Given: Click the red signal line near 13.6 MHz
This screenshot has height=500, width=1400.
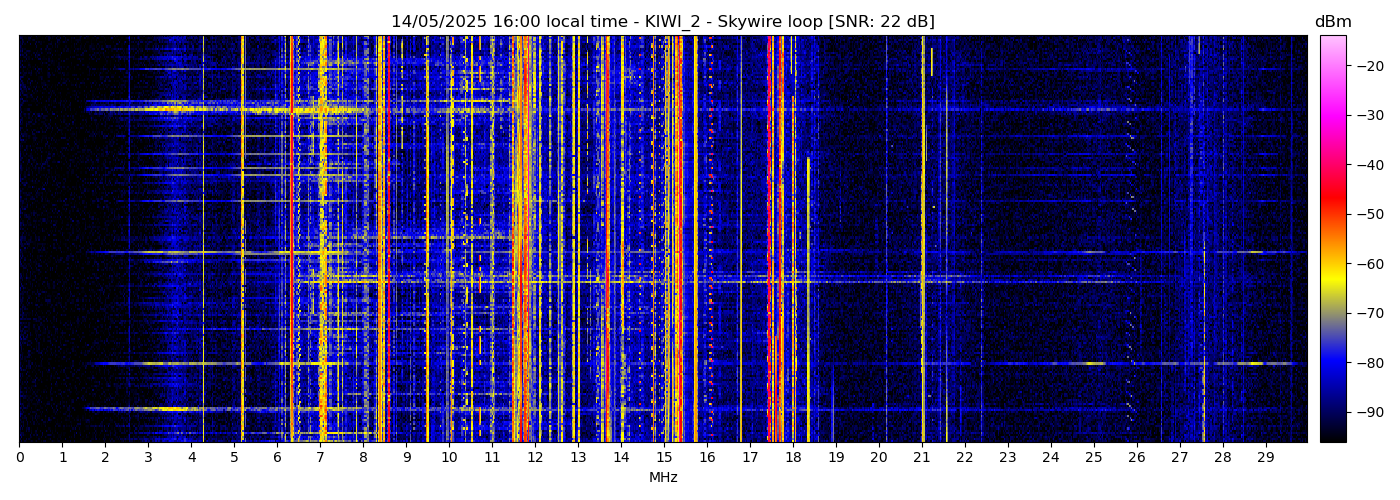Looking at the screenshot, I should 606,240.
